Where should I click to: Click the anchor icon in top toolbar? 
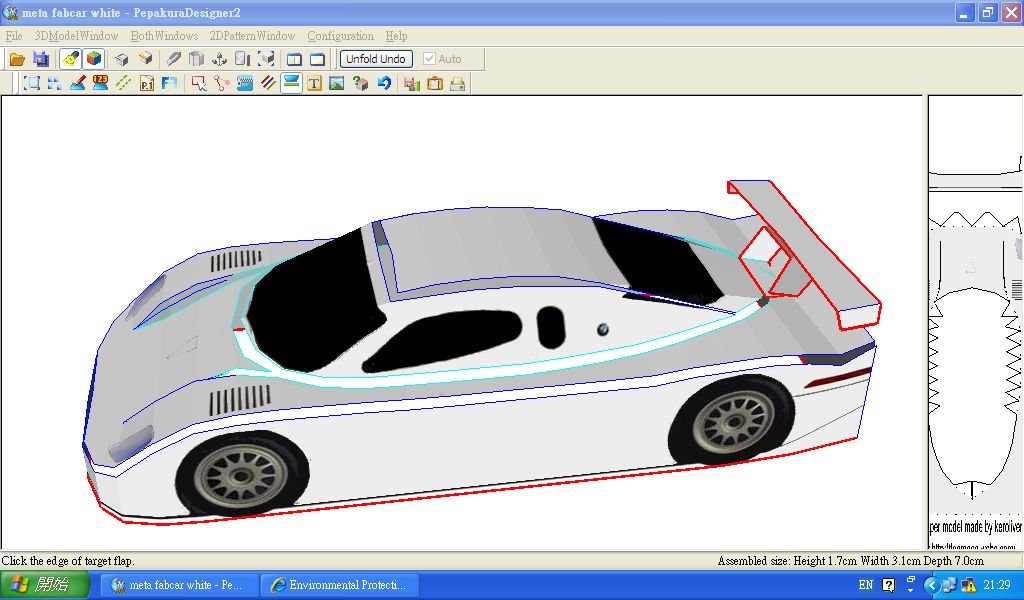coord(219,59)
